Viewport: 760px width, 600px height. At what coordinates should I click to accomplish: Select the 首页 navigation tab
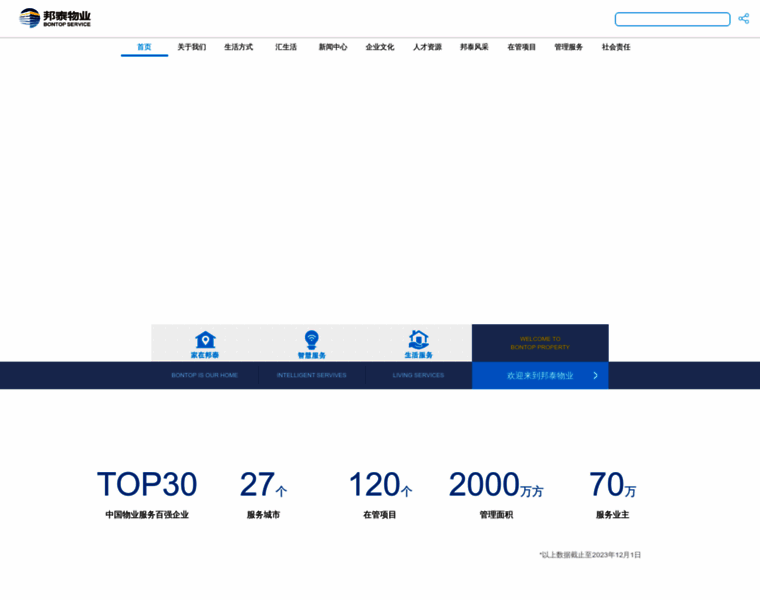[x=144, y=47]
